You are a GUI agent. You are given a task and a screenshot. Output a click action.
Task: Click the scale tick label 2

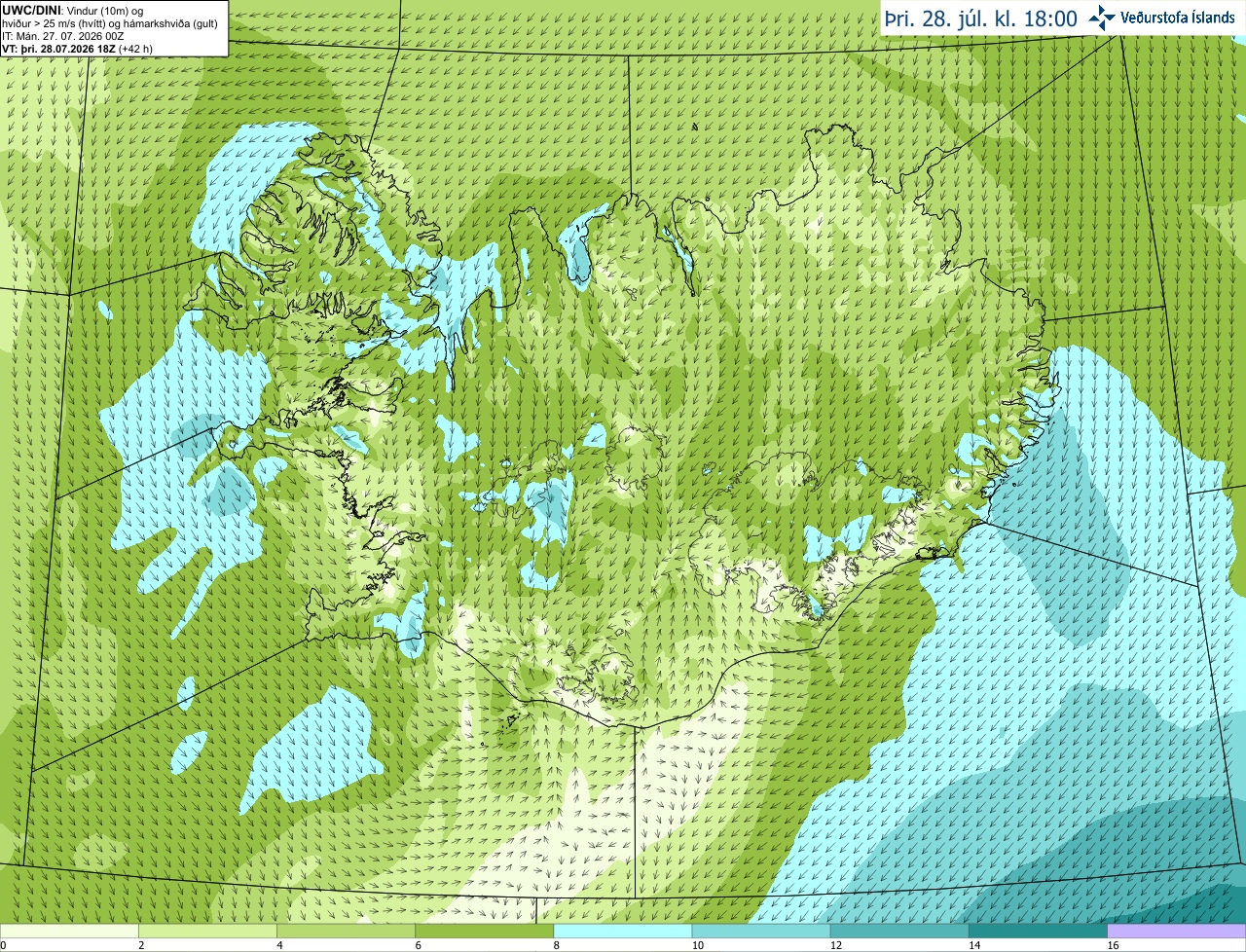click(x=141, y=945)
